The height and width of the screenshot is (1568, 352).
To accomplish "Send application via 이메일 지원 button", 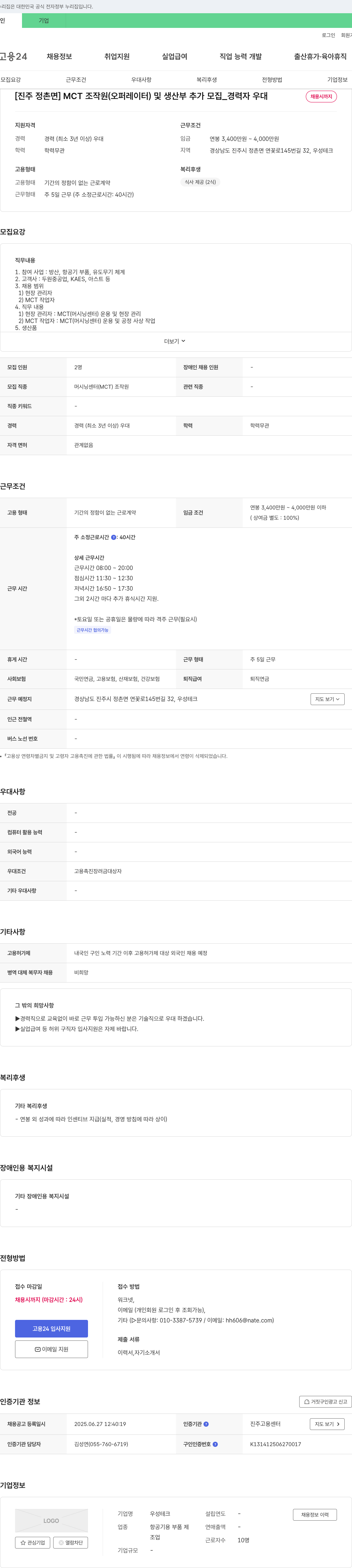I will 52,1349.
